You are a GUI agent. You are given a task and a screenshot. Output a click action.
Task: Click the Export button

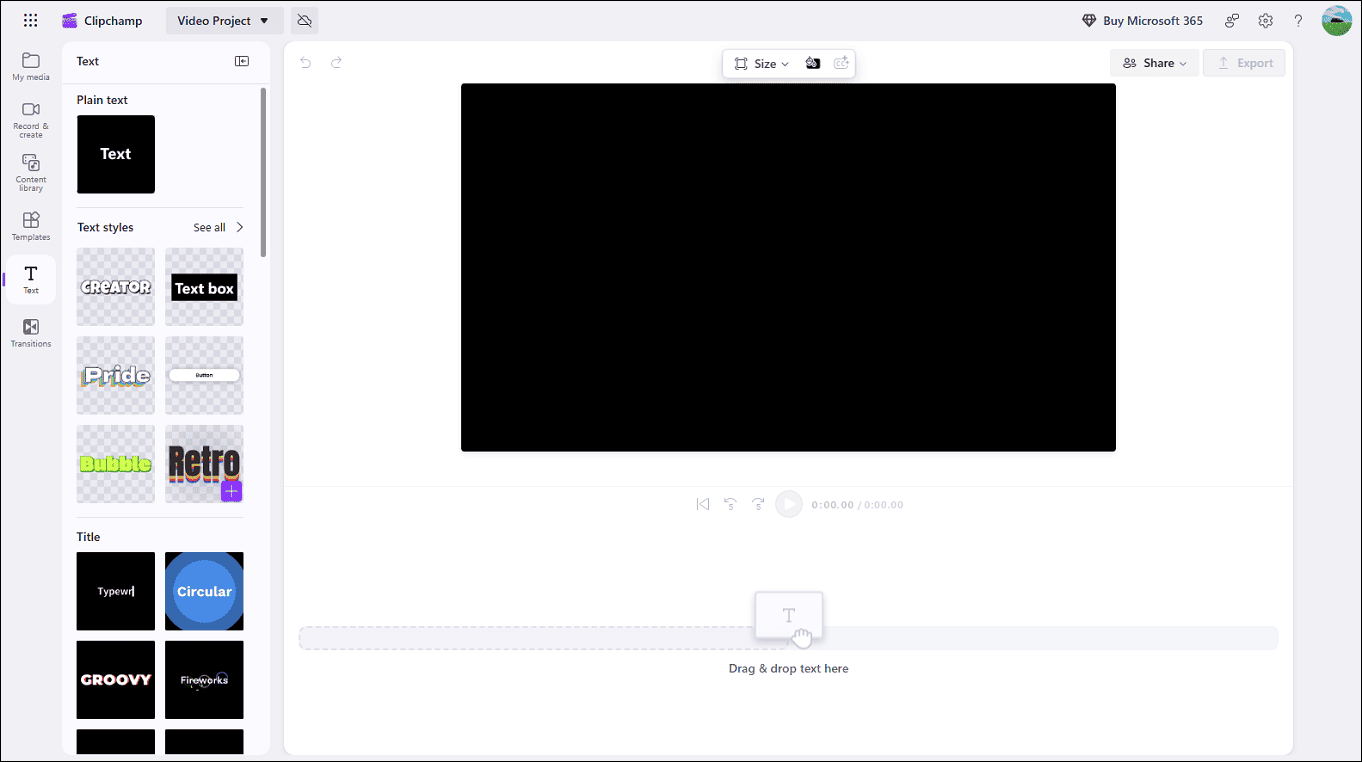1244,63
